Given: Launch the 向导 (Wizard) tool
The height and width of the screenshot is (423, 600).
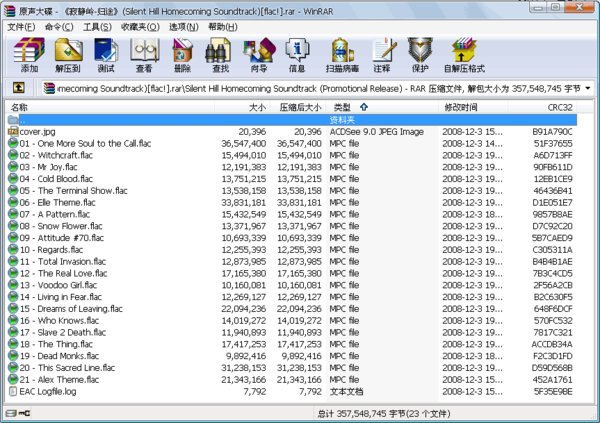Looking at the screenshot, I should coord(259,55).
